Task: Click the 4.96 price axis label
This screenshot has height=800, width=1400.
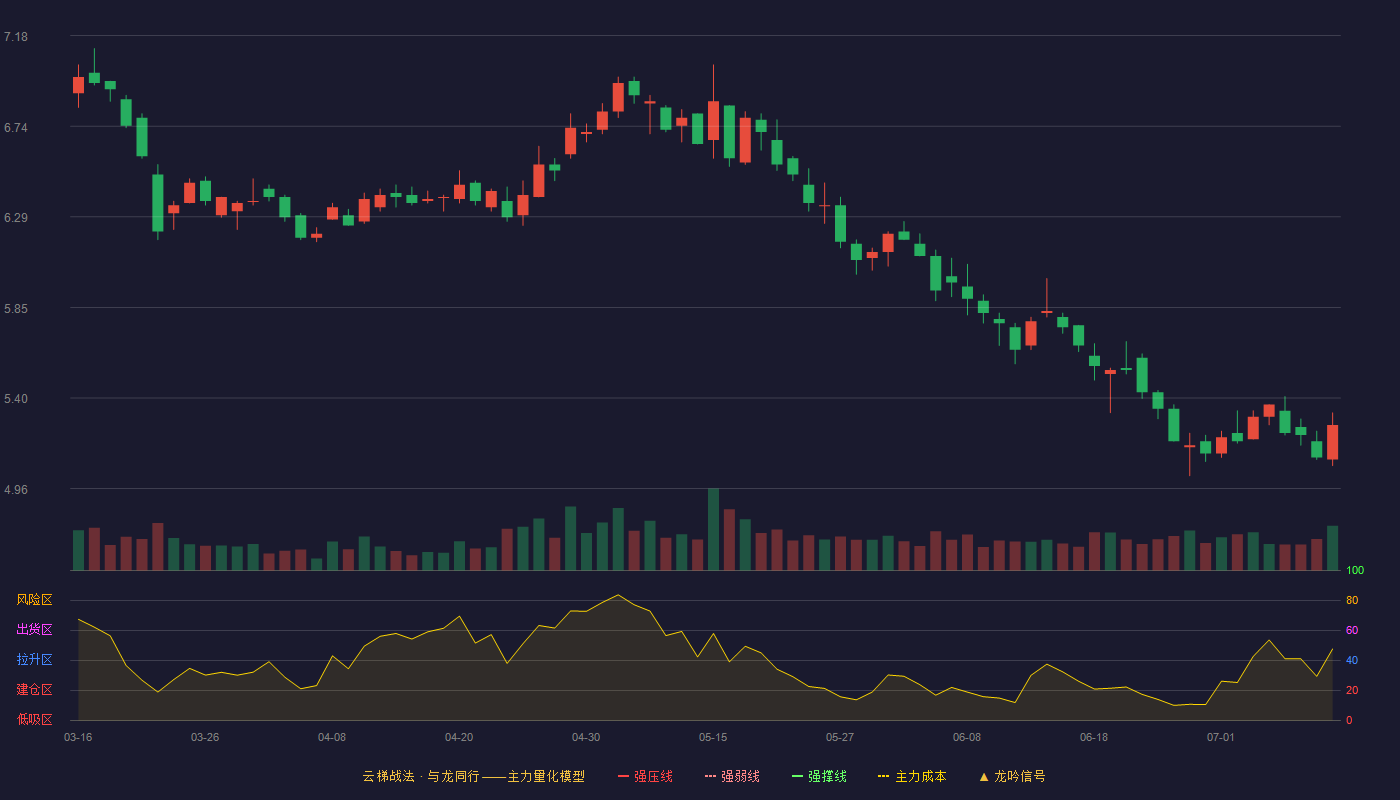Action: (16, 489)
